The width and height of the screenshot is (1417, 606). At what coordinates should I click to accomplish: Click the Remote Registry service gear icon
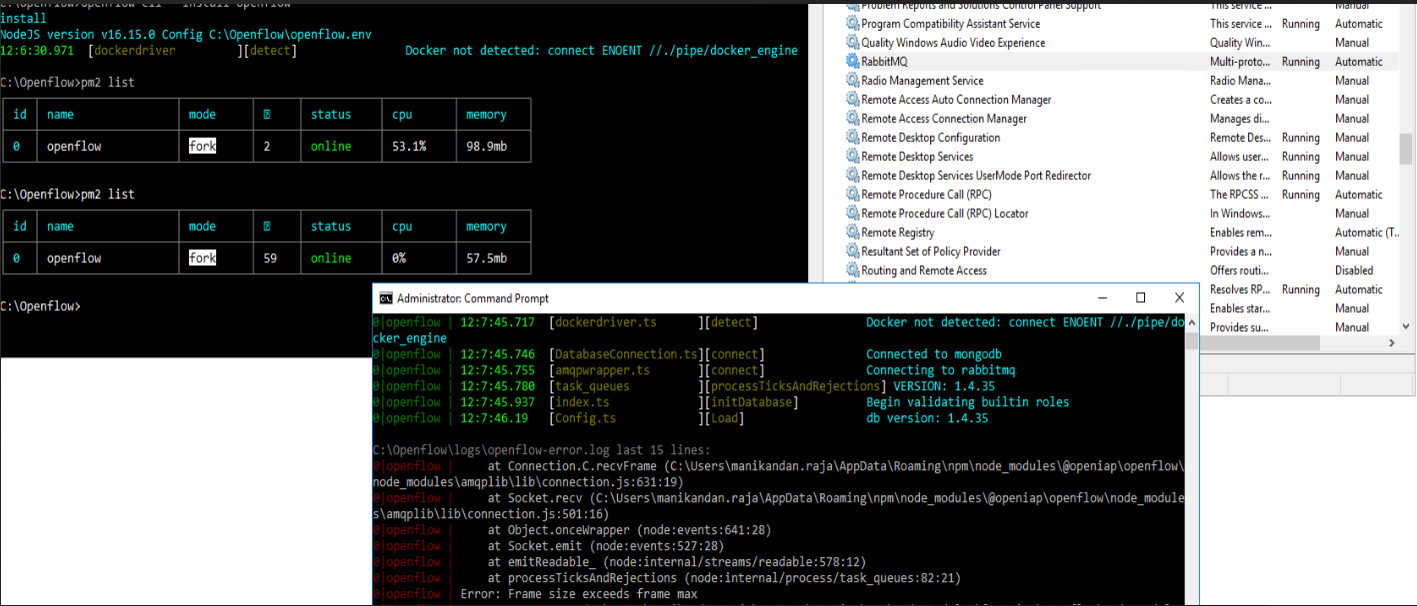(852, 233)
